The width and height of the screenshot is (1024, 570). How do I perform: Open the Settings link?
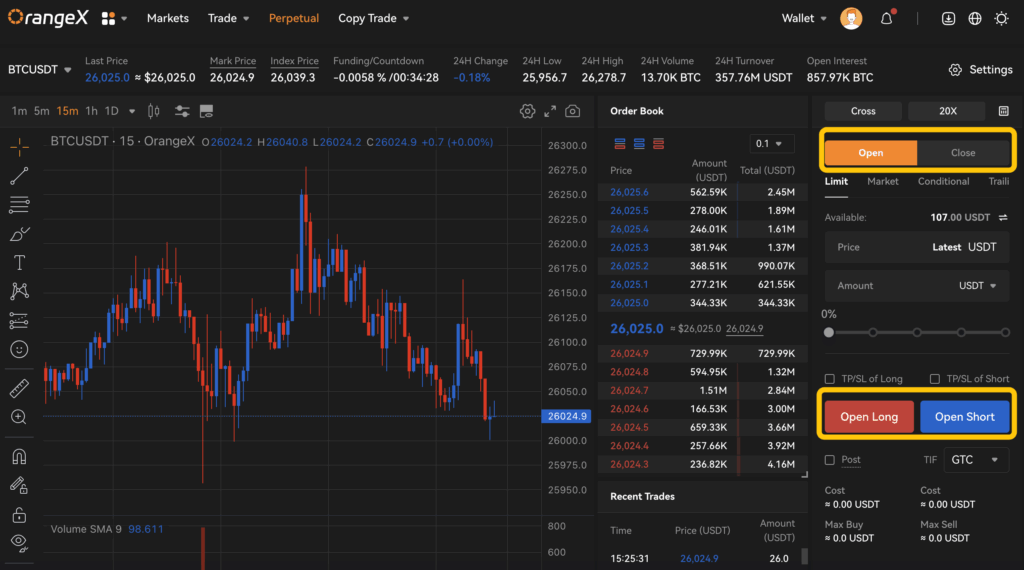coord(981,70)
